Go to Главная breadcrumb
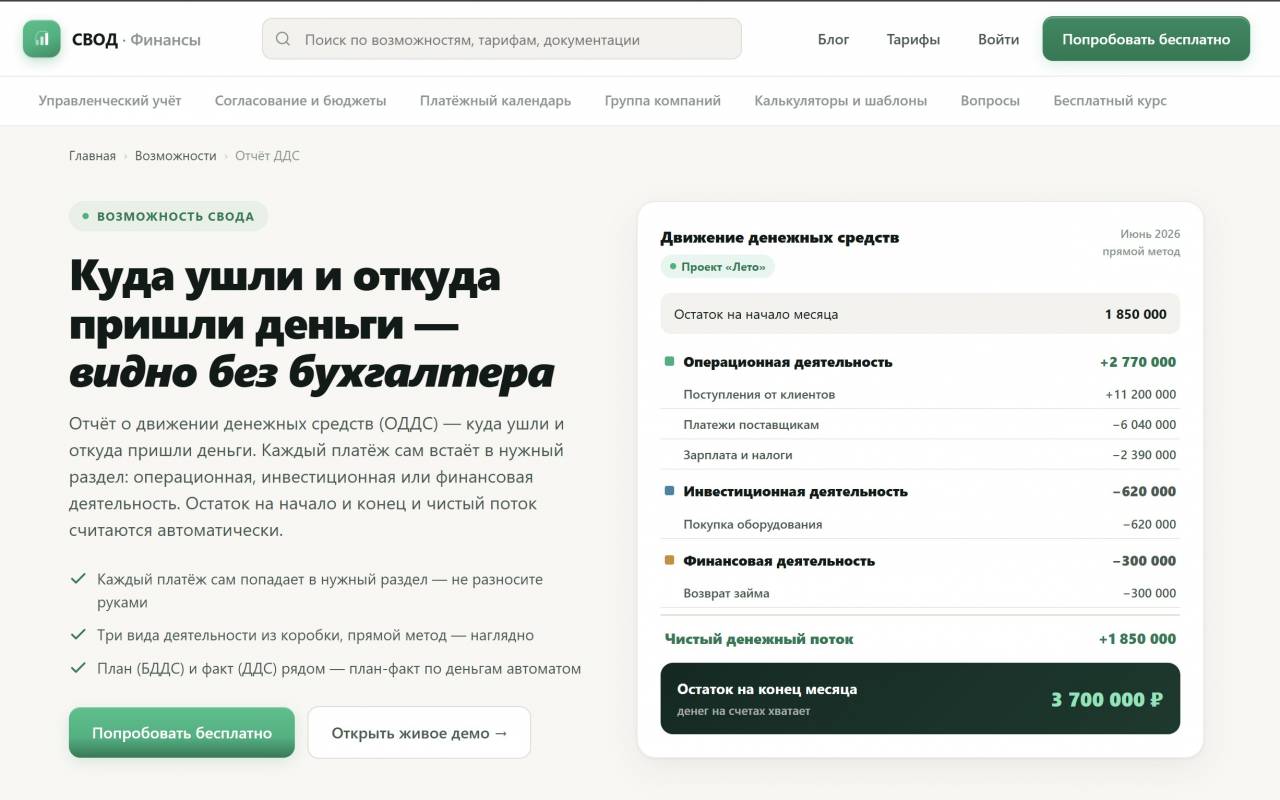The height and width of the screenshot is (800, 1280). tap(92, 156)
